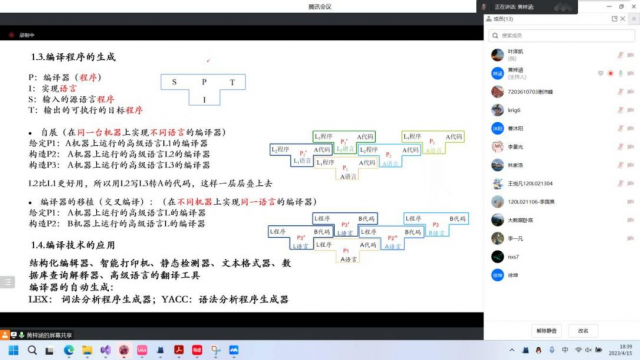Click the Tencent Meeting taskbar icon
The width and height of the screenshot is (640, 360).
pos(233,350)
